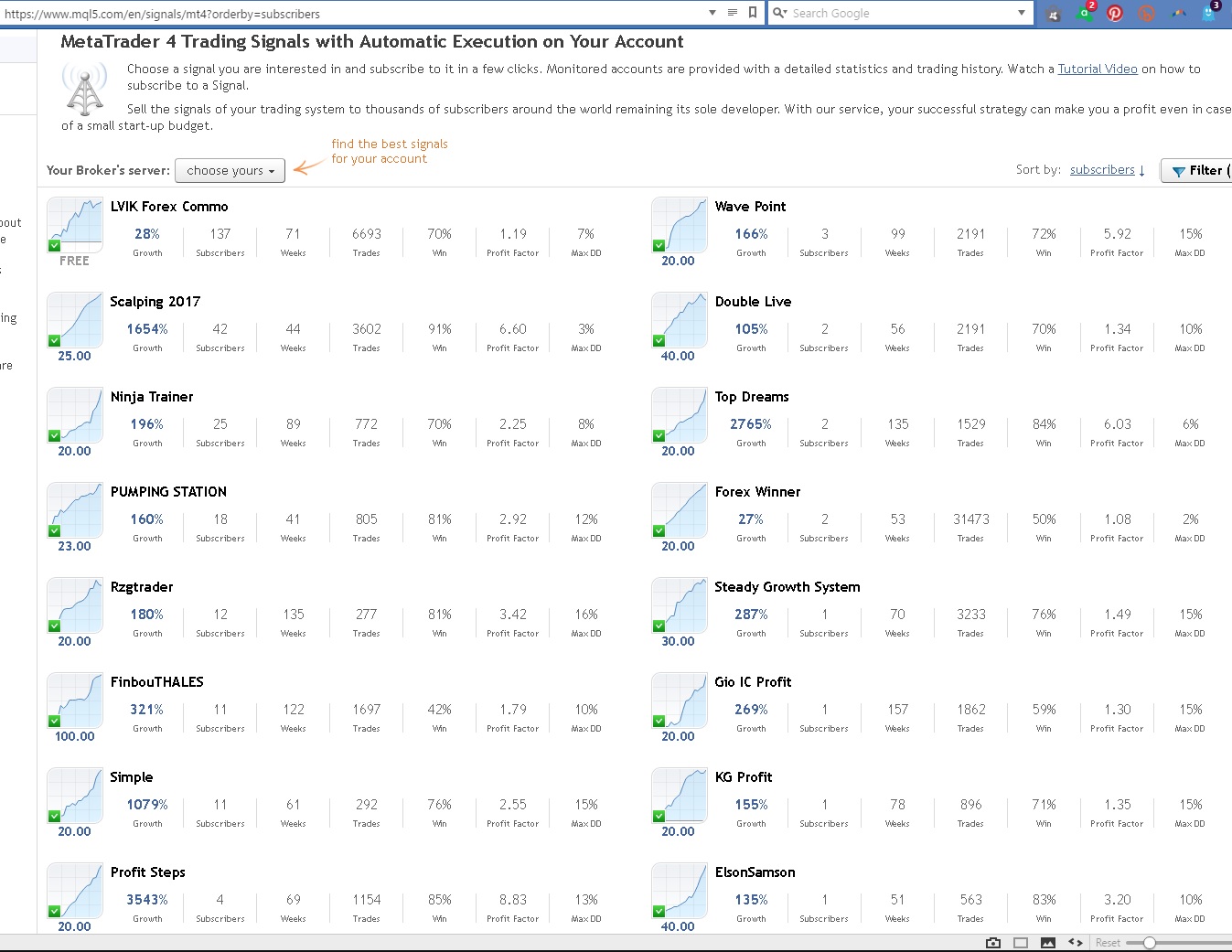
Task: Click the 137 subscribers count of LVIK Forex Commo
Action: tap(220, 234)
